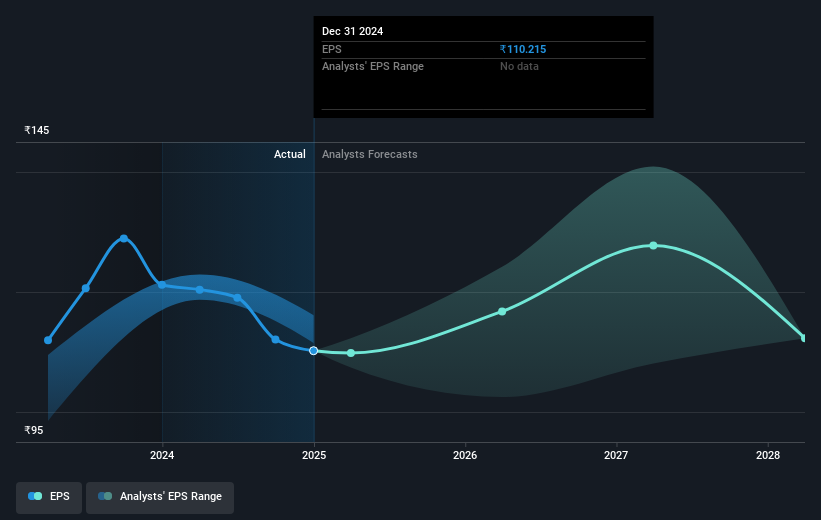Click the Dec 31 2024 tooltip date
This screenshot has height=520, width=821.
352,31
